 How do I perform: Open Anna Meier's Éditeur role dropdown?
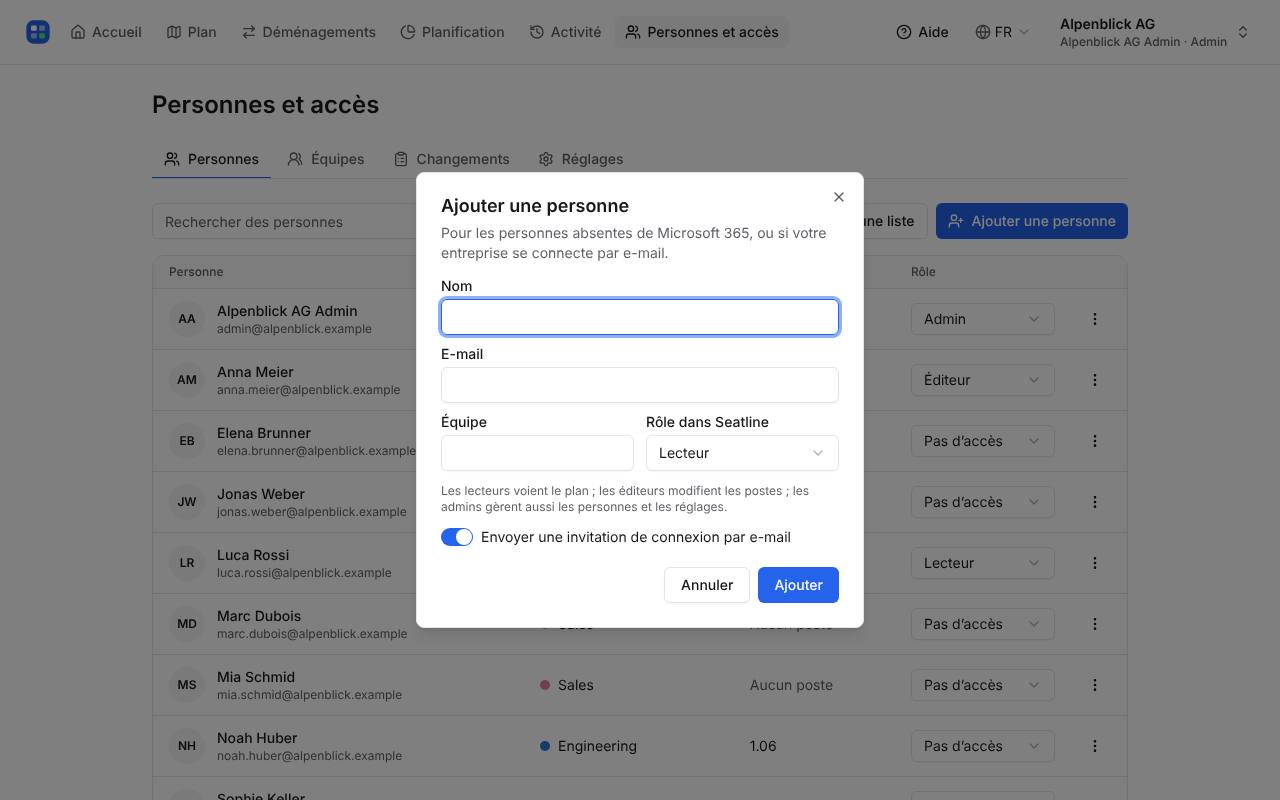pos(982,380)
